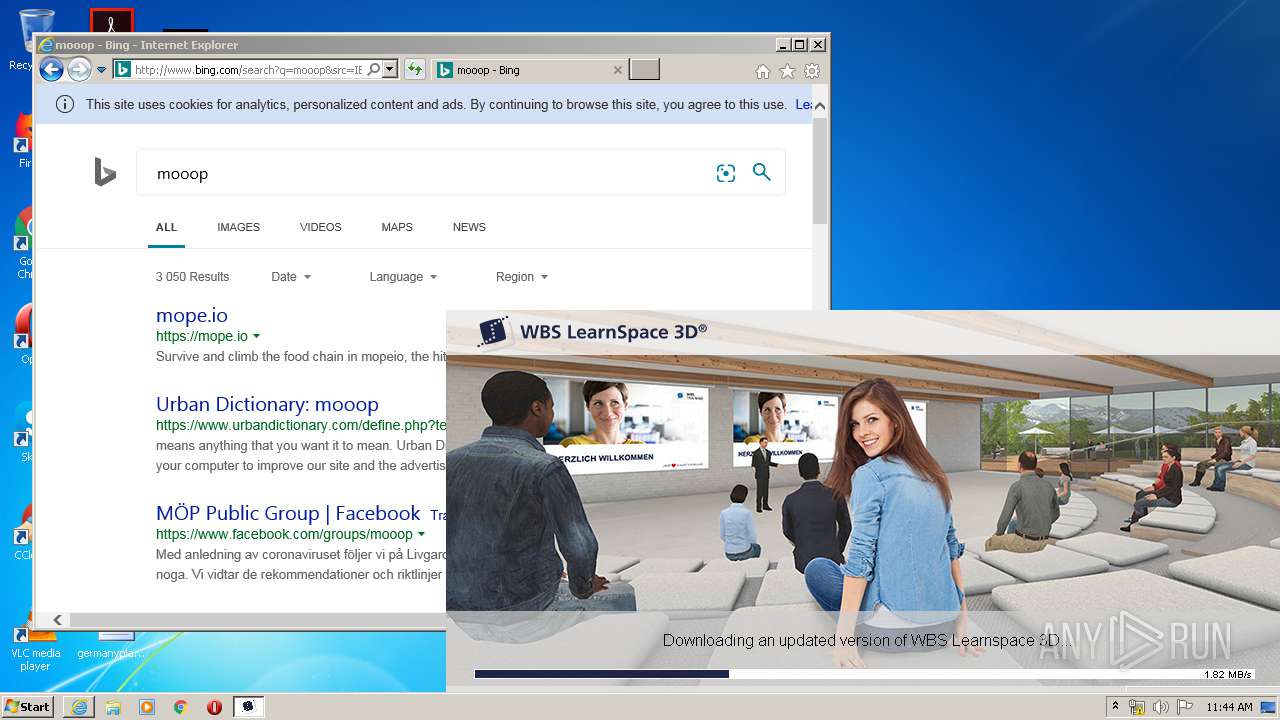This screenshot has height=720, width=1280.
Task: Open the Urban Dictionary: mooop result
Action: [267, 404]
